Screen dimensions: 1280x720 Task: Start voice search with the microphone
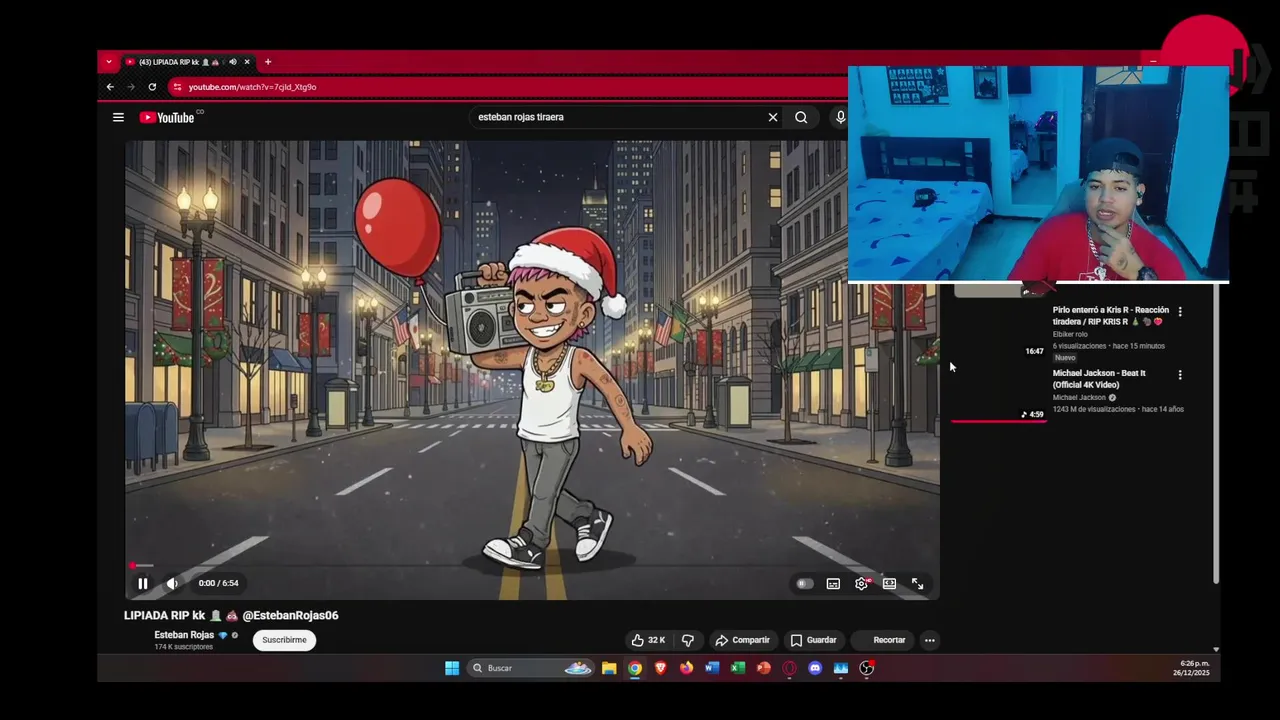pos(840,117)
